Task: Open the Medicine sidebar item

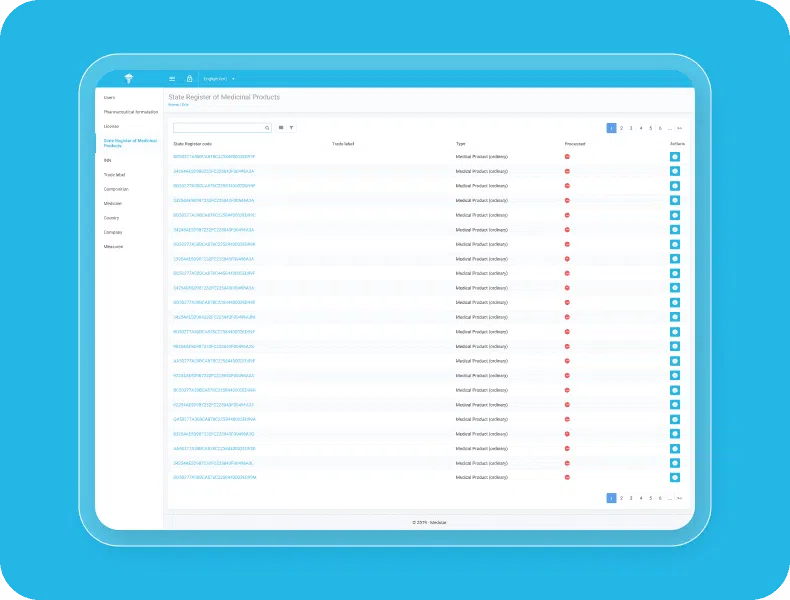Action: point(113,204)
